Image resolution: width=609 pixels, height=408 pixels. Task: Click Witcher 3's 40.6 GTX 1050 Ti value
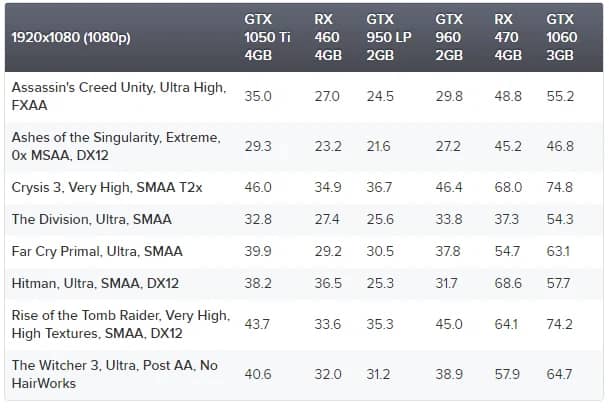click(x=258, y=374)
